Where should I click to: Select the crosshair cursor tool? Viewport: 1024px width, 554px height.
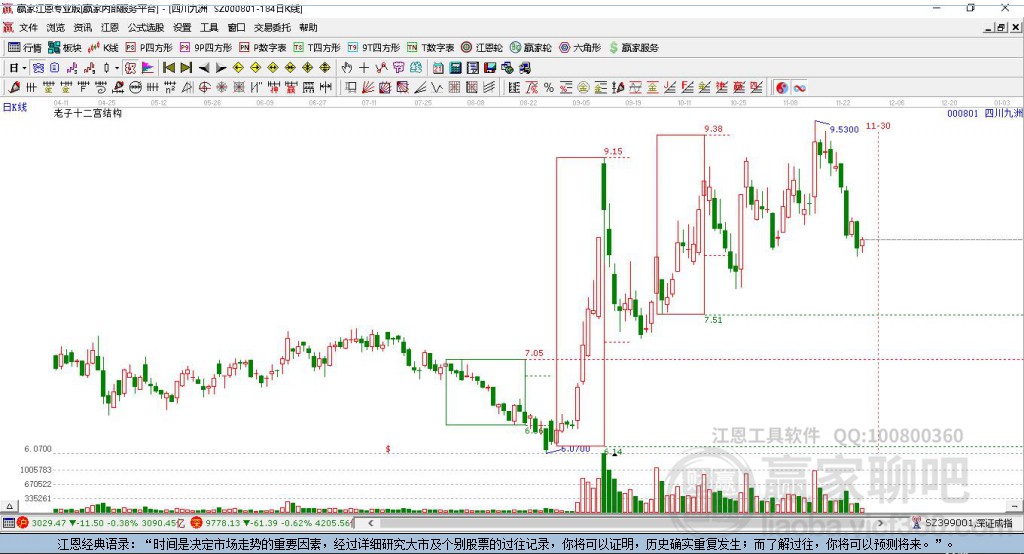pyautogui.click(x=364, y=68)
